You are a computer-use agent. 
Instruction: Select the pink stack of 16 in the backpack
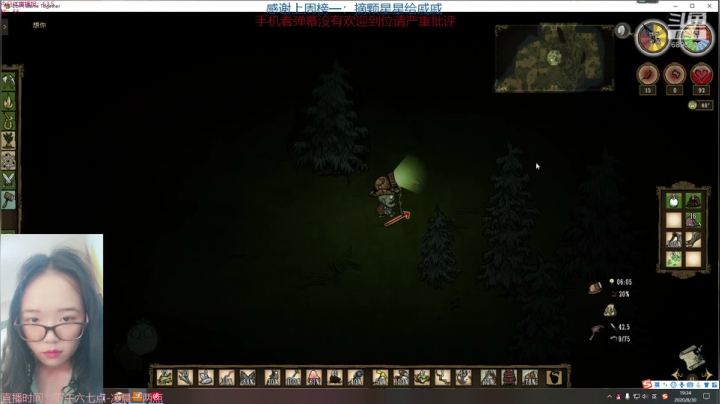point(693,220)
